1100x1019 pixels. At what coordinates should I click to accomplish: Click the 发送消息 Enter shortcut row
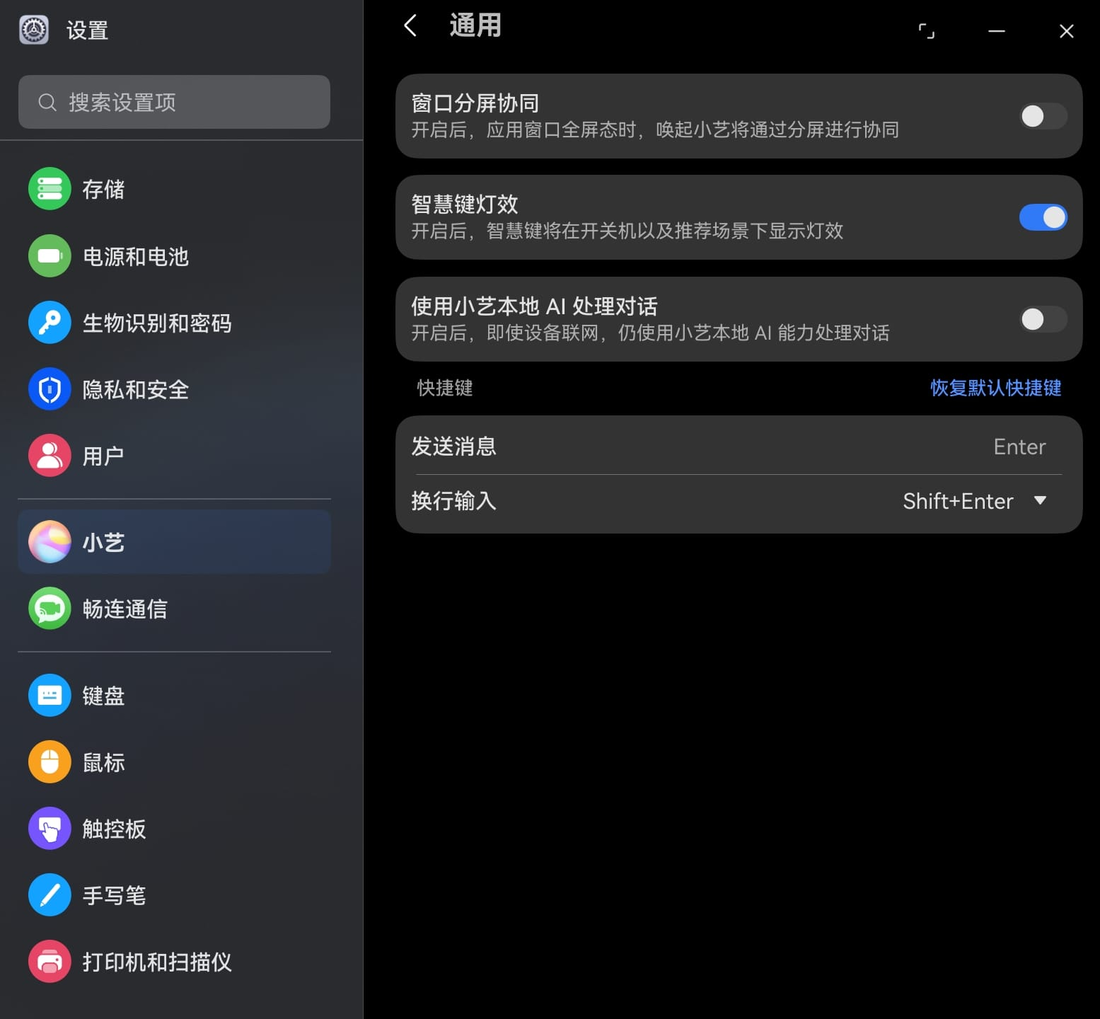[x=738, y=446]
